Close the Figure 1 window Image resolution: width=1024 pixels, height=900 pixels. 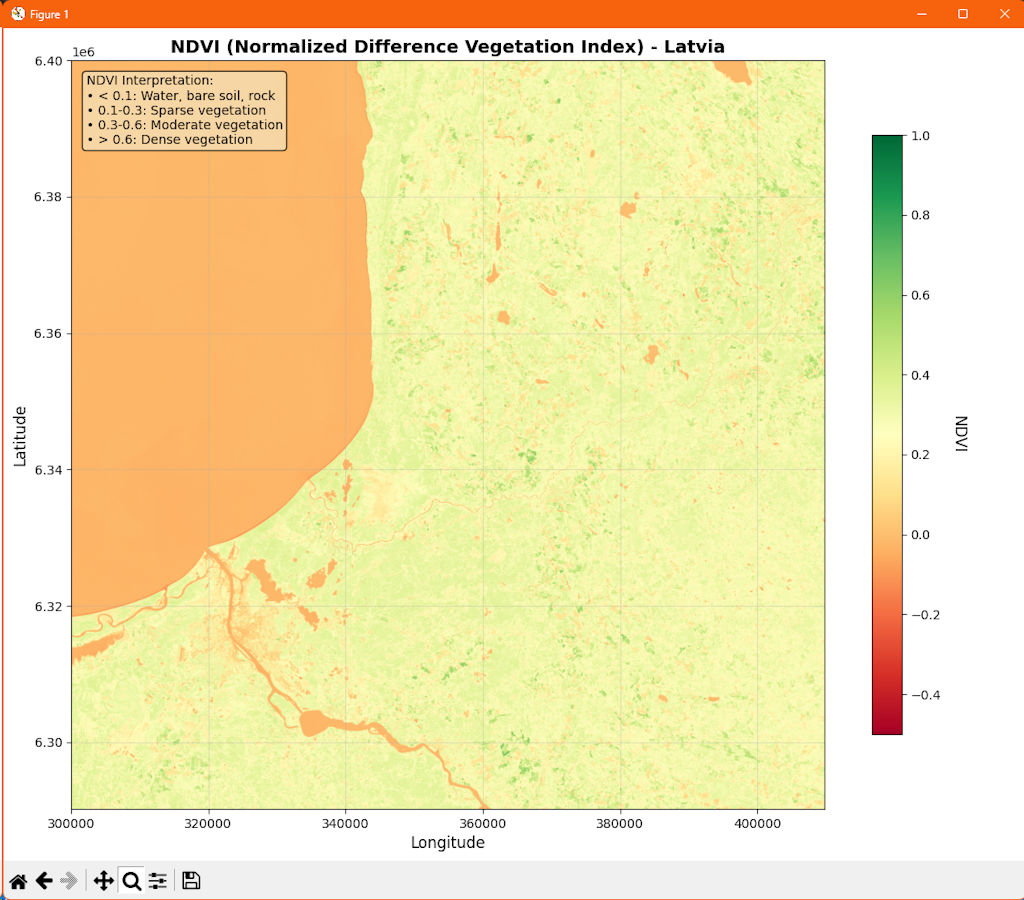coord(1004,14)
